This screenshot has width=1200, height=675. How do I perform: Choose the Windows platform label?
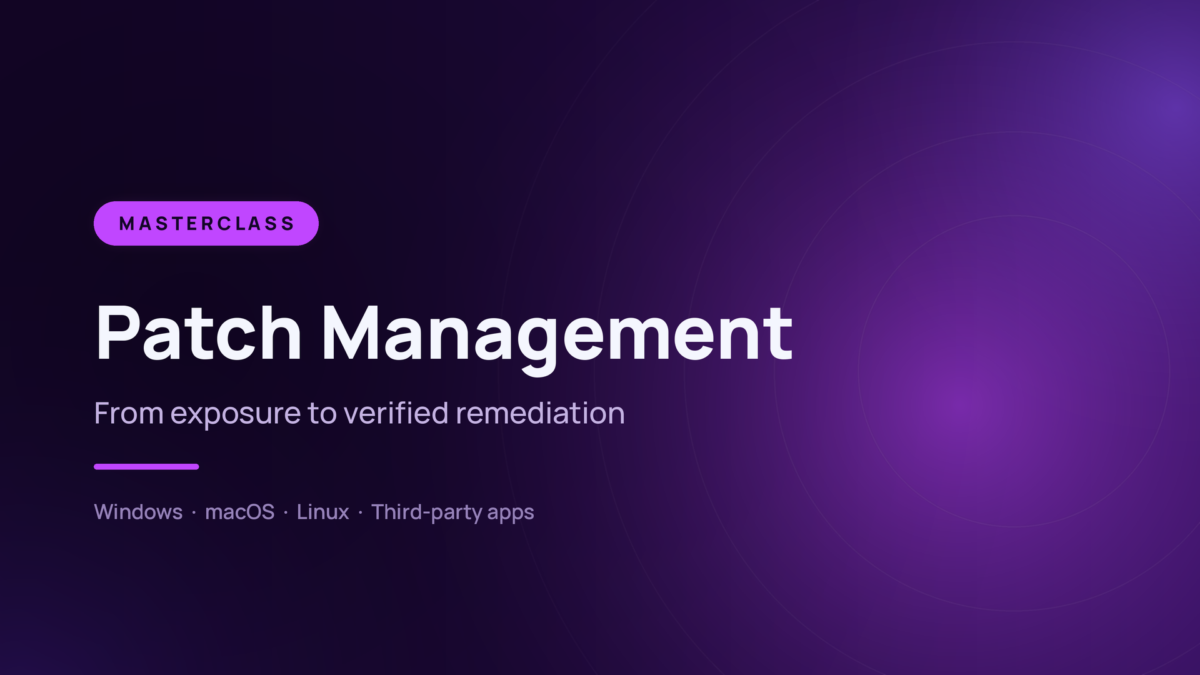138,512
